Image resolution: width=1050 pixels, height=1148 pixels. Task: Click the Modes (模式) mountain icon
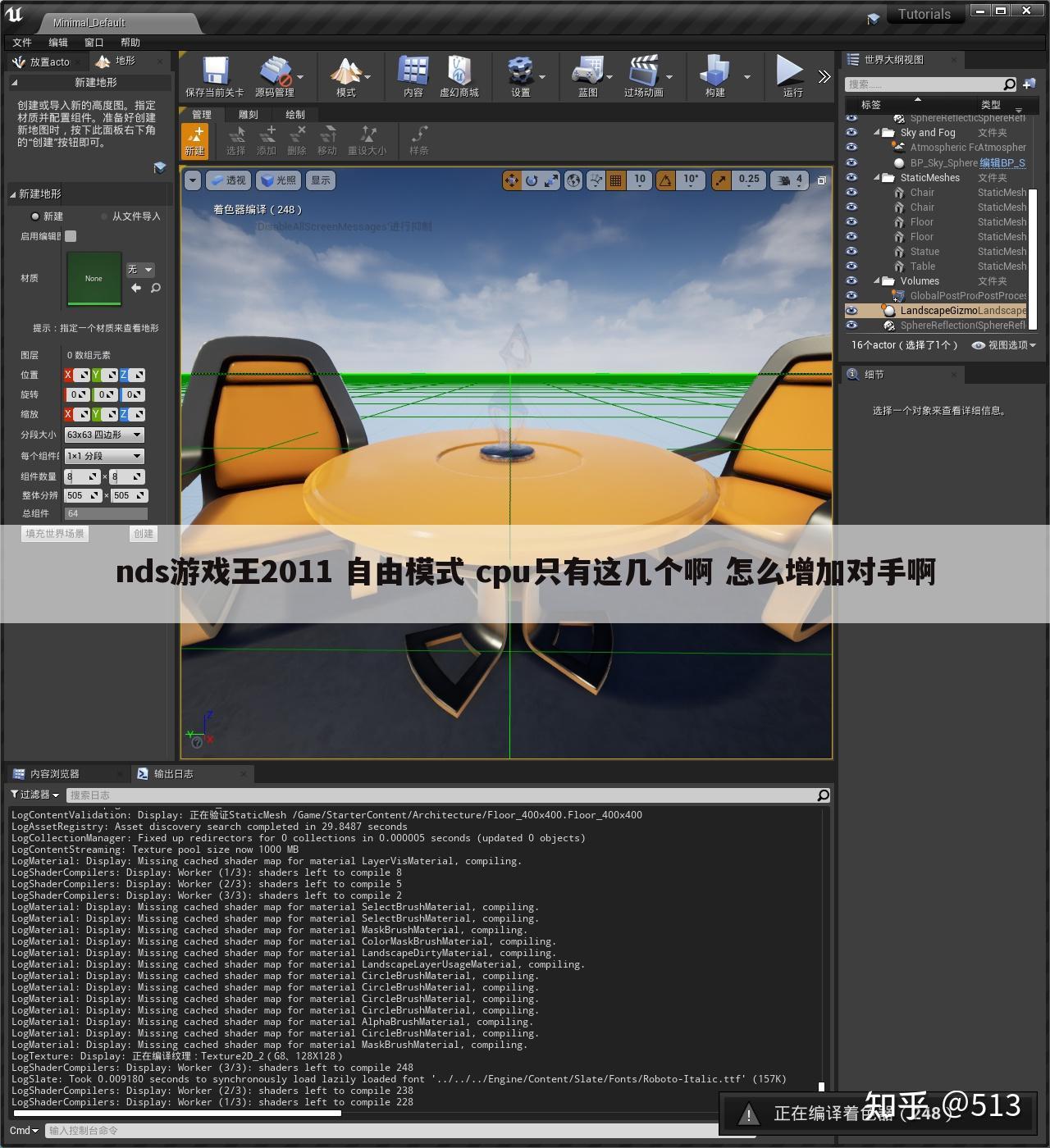coord(345,71)
